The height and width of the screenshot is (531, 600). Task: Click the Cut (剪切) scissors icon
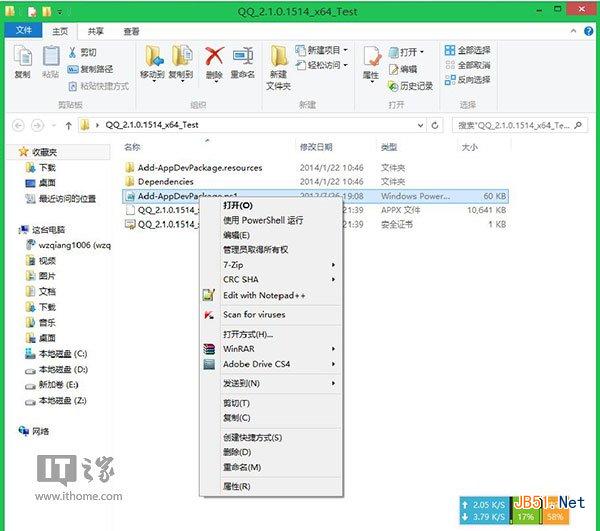pos(72,52)
